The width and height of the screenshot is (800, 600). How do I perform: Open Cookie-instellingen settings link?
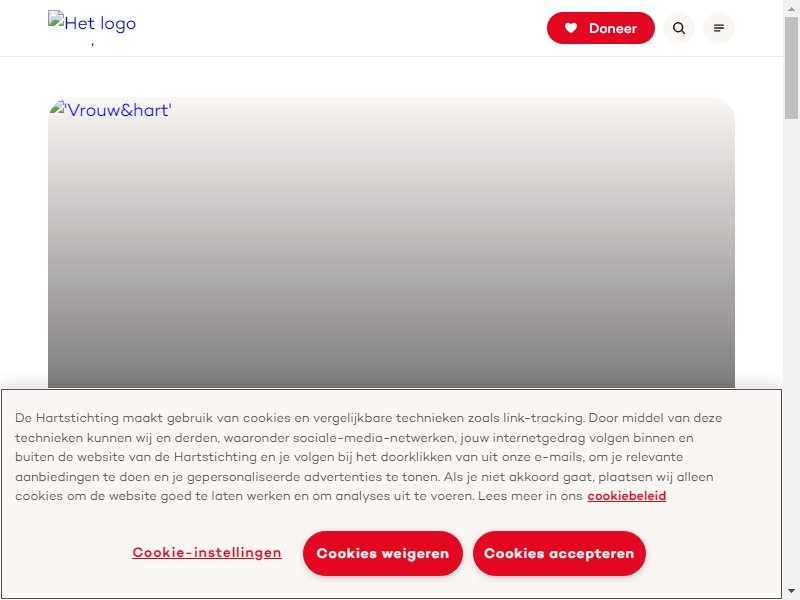pos(207,553)
